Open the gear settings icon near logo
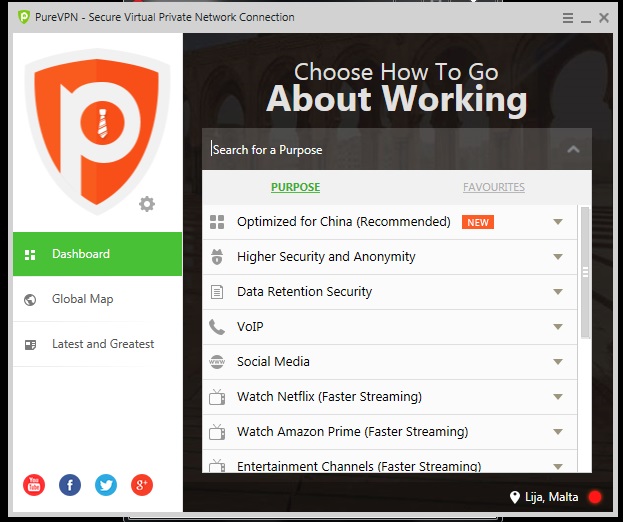The image size is (623, 522). (x=147, y=204)
